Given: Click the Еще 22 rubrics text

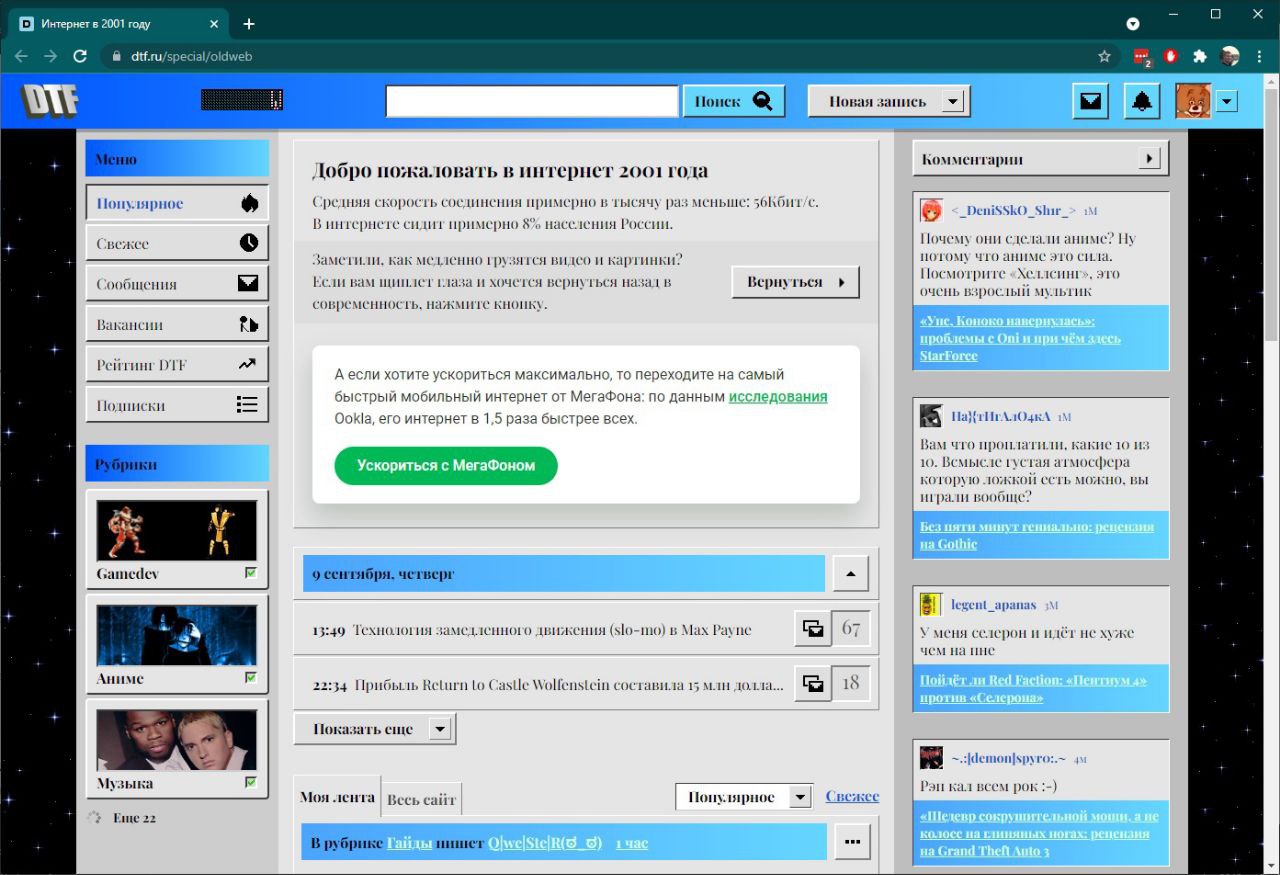Looking at the screenshot, I should pyautogui.click(x=134, y=818).
